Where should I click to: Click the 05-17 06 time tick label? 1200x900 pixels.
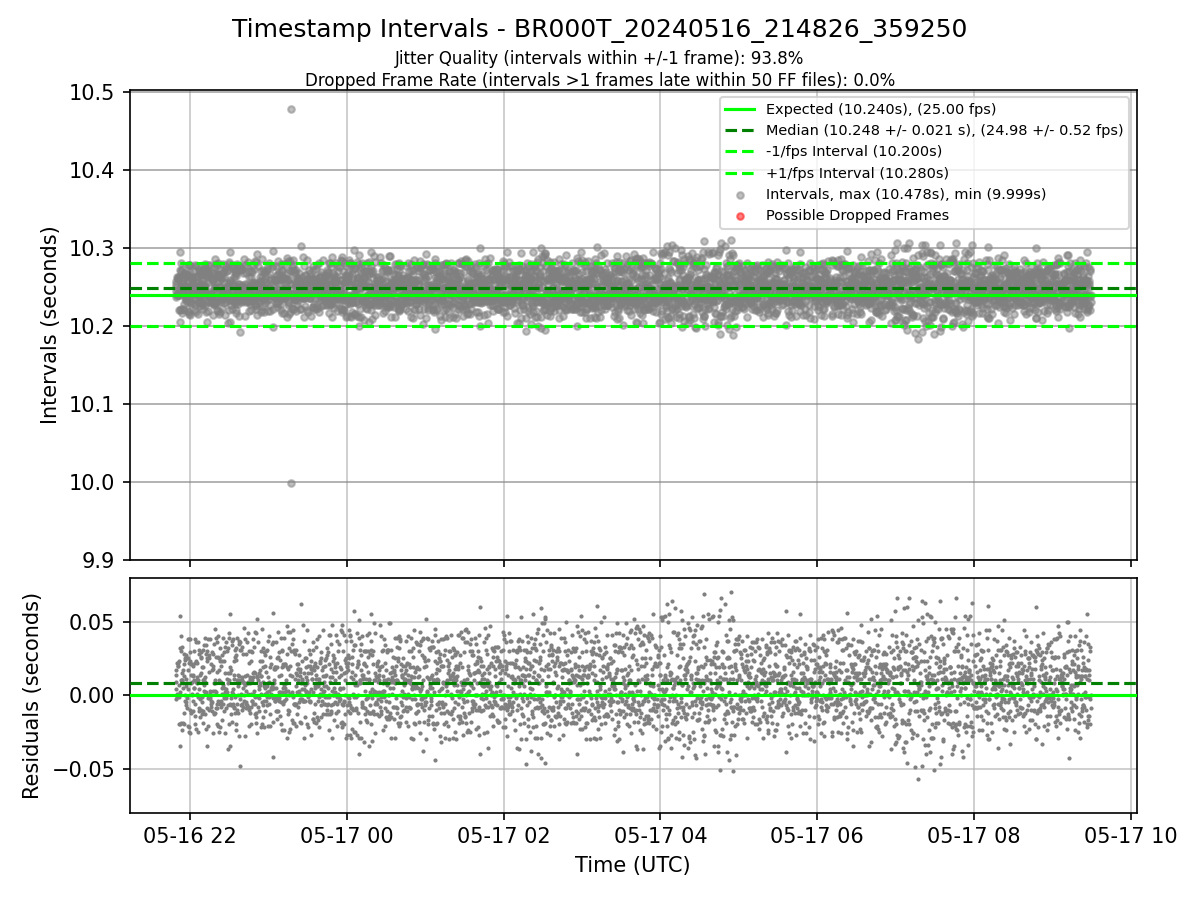coord(817,835)
